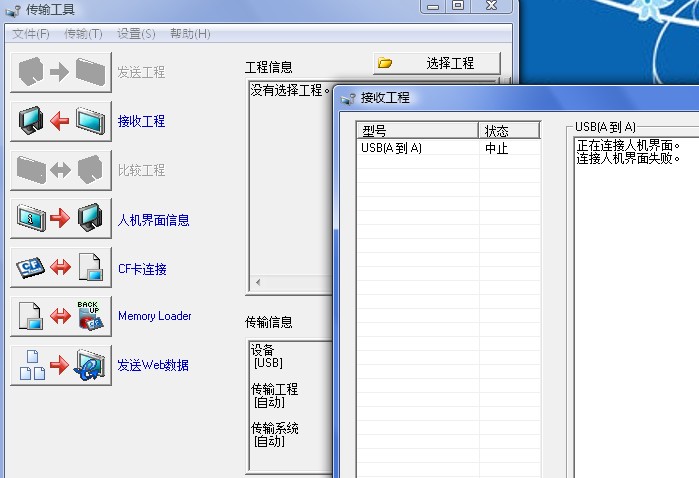Open the 帮助(H) menu

pos(190,34)
